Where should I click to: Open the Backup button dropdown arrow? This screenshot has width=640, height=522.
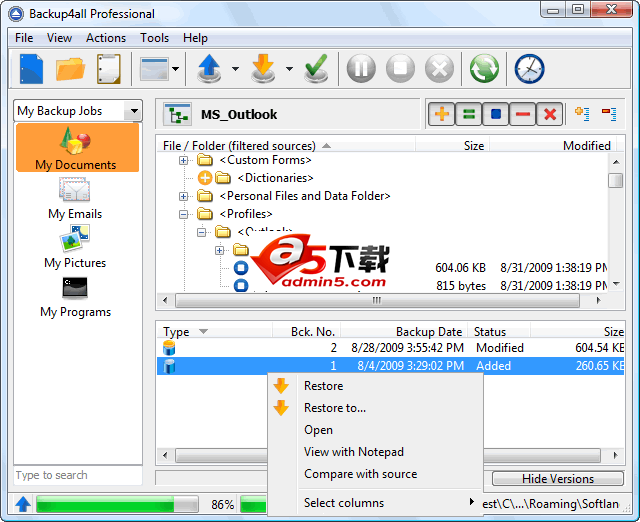(x=235, y=69)
